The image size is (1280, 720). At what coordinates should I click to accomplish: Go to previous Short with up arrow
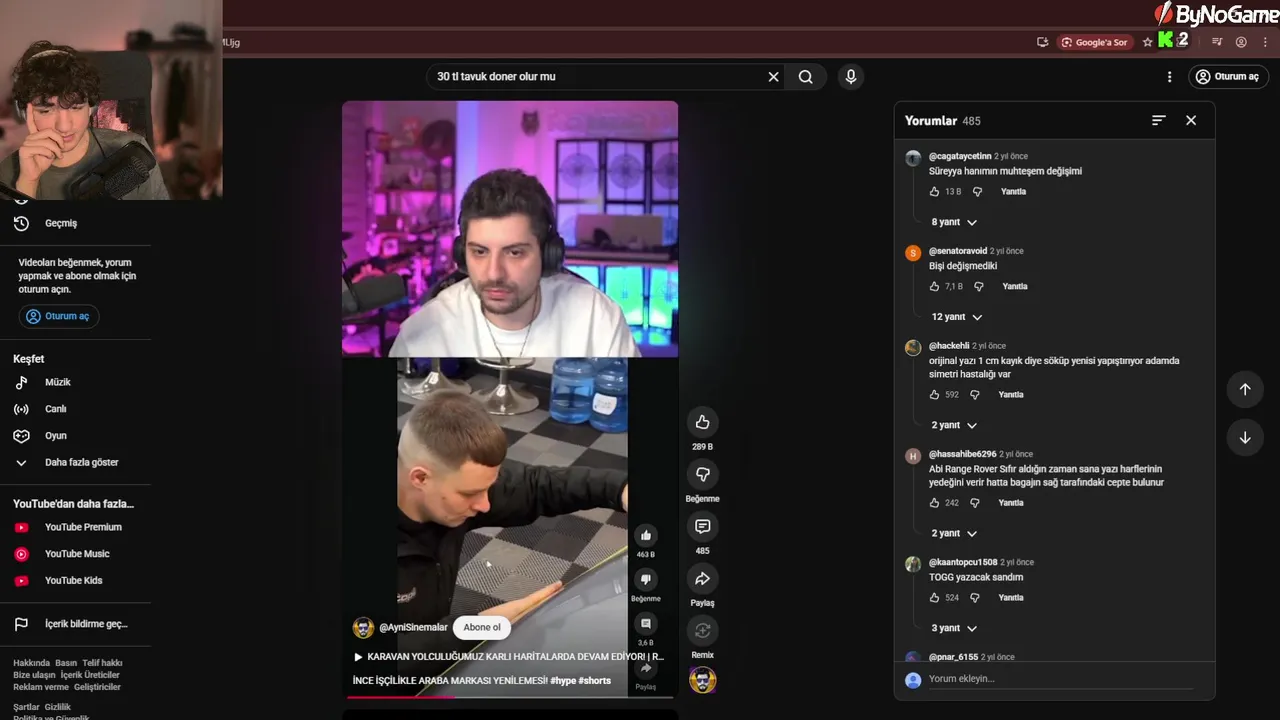(1245, 389)
